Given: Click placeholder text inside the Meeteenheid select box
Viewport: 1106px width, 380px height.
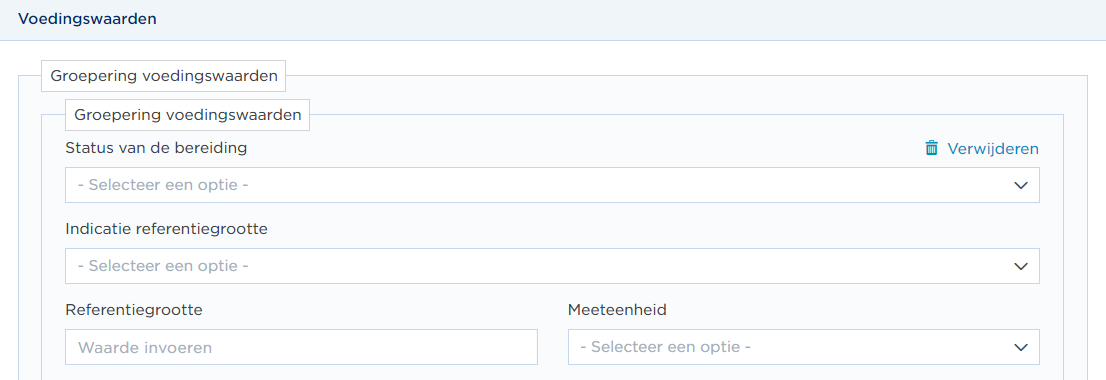Looking at the screenshot, I should point(665,348).
